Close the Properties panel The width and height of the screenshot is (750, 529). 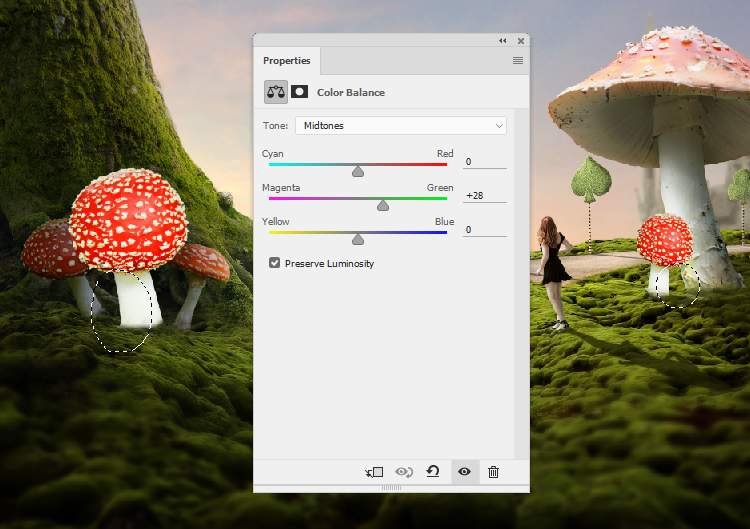point(518,41)
